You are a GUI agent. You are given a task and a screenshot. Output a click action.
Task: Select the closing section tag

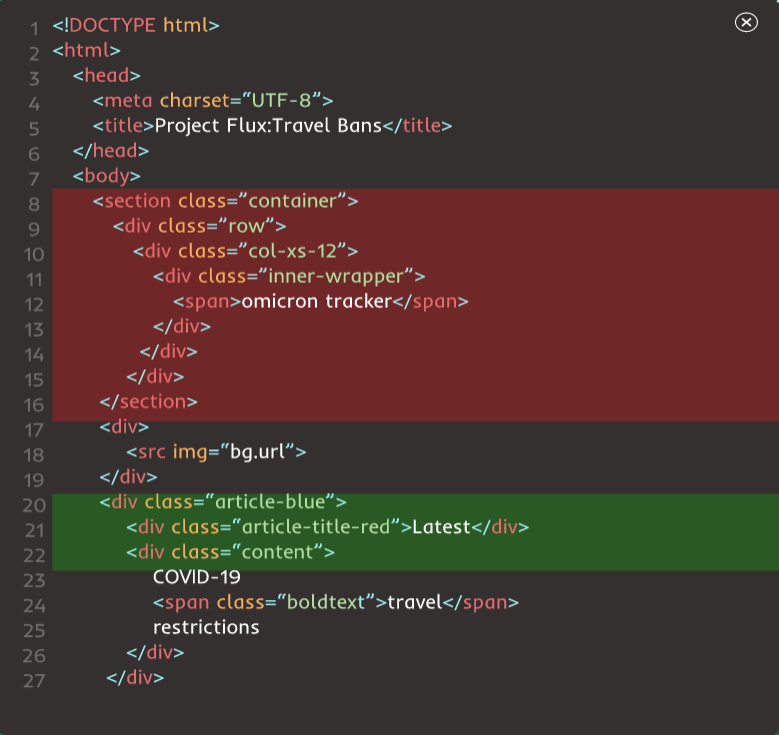(148, 402)
